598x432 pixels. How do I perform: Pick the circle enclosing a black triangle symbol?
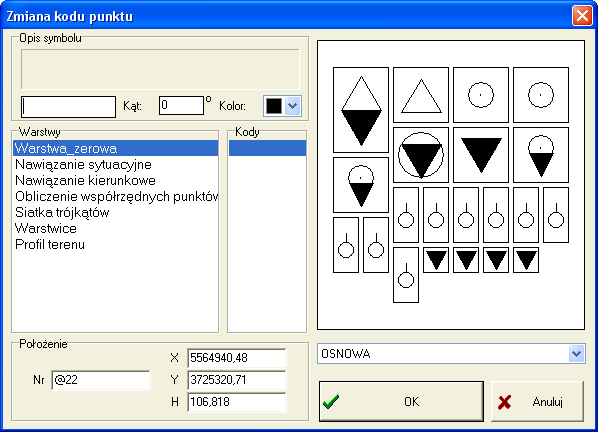[421, 155]
